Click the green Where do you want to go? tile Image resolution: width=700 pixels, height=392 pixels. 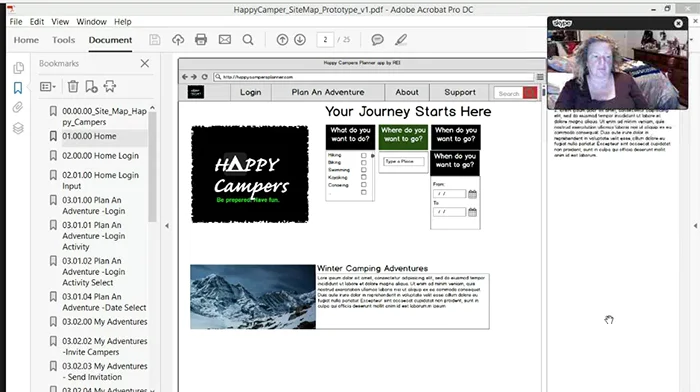pos(403,137)
